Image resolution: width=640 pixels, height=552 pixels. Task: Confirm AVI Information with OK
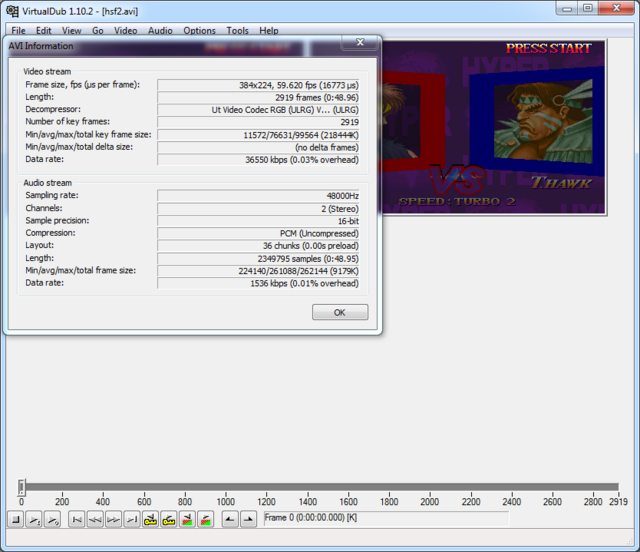(x=340, y=312)
